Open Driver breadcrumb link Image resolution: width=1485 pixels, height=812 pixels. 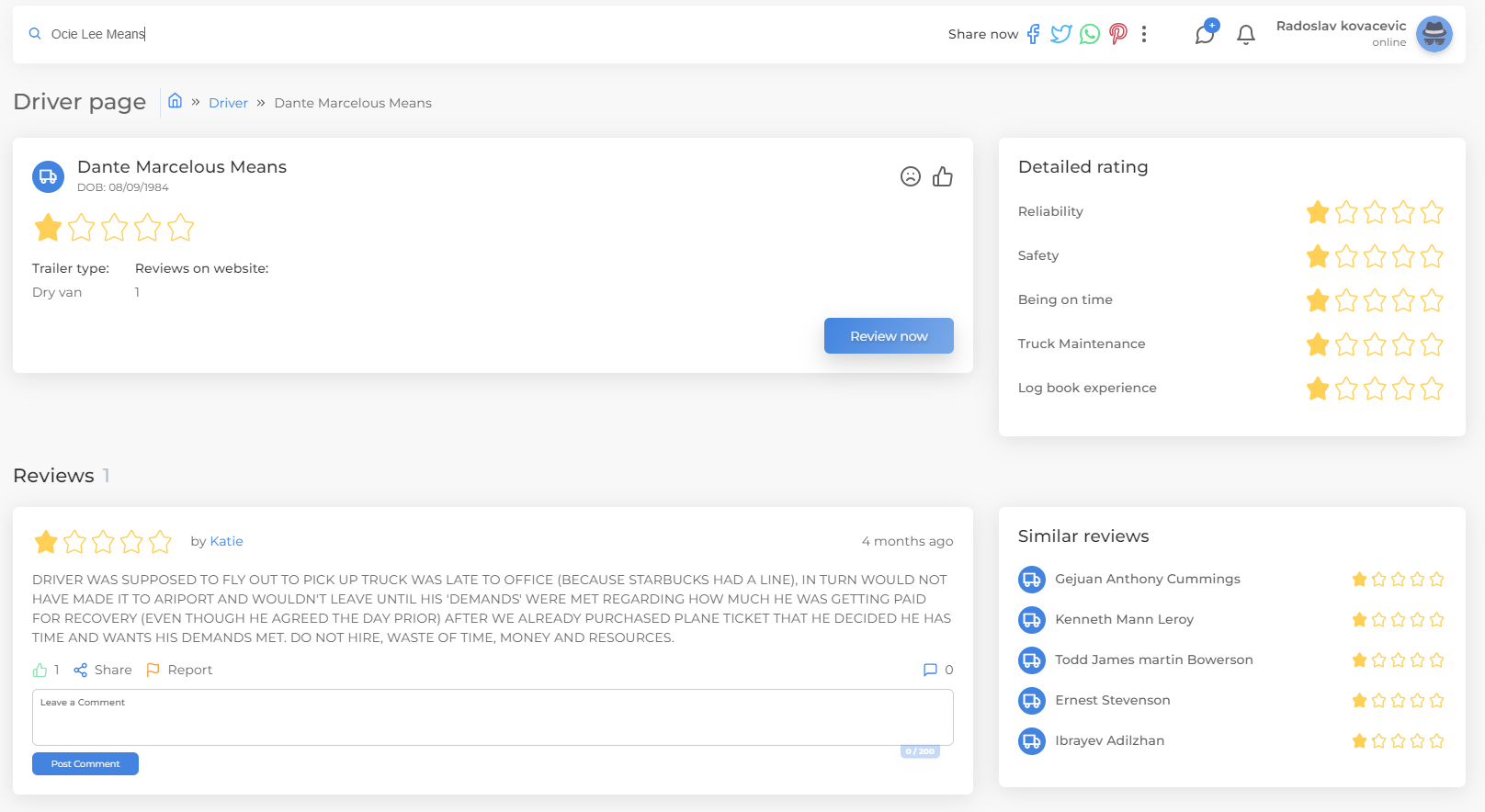click(x=228, y=103)
